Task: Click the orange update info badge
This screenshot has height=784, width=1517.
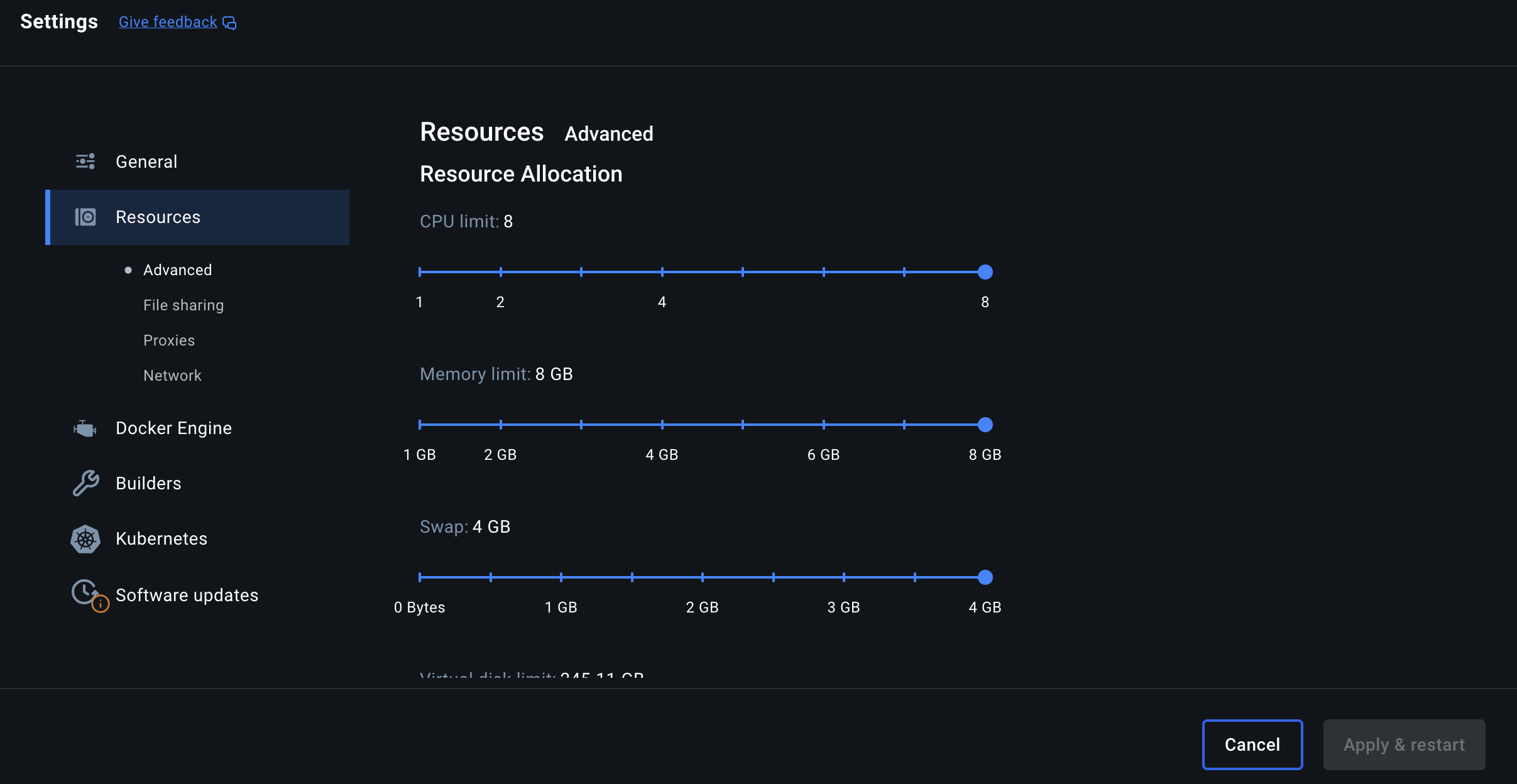Action: pos(101,604)
